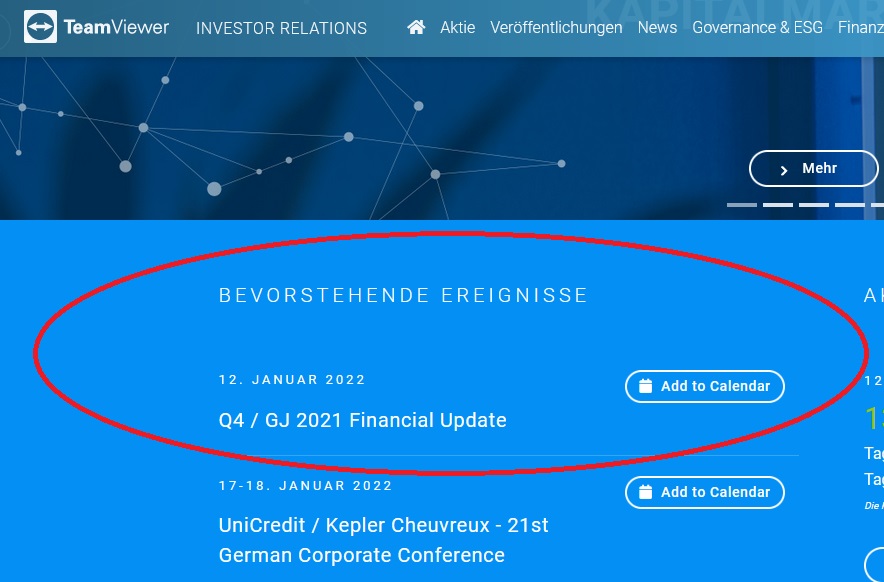The image size is (884, 582).
Task: Open the Veröffentlichungen menu item
Action: [x=556, y=28]
